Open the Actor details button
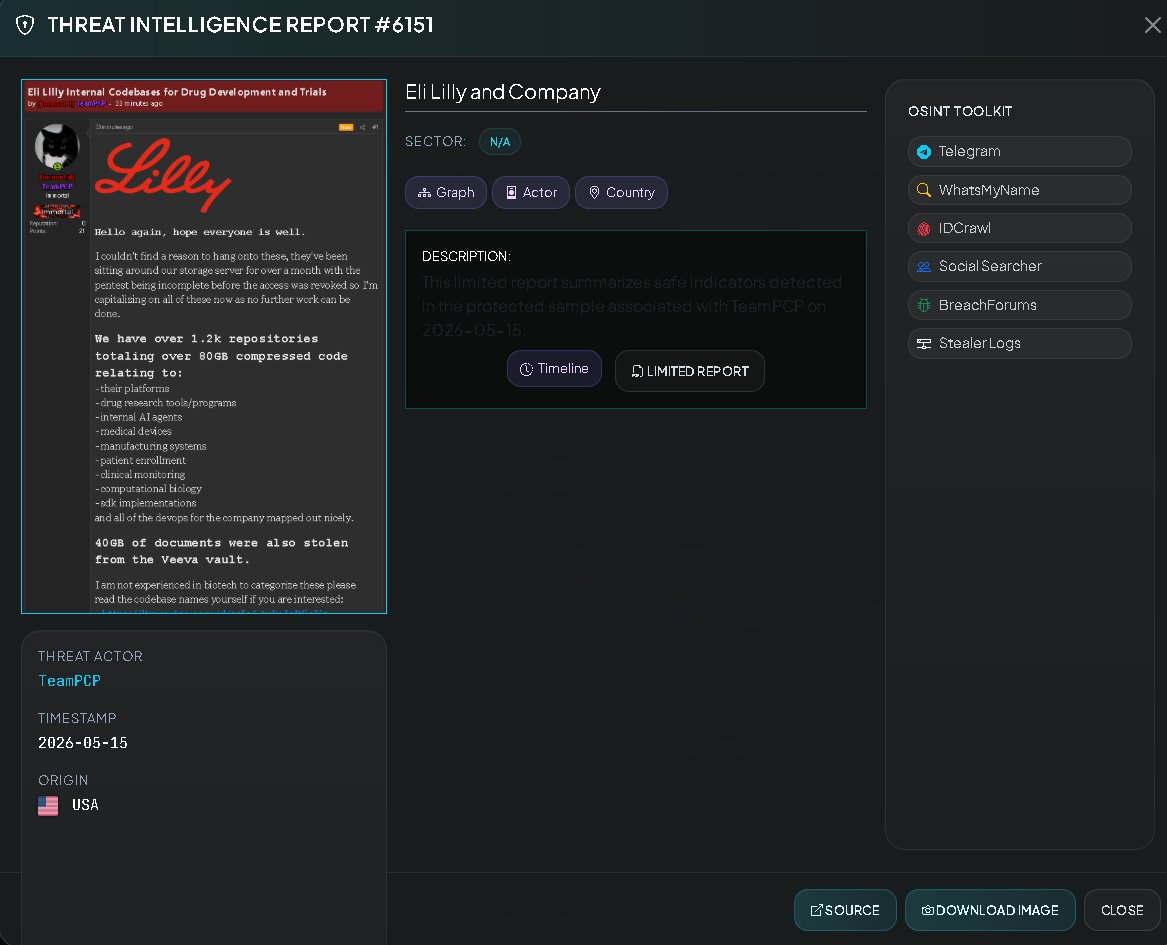1167x945 pixels. pyautogui.click(x=531, y=193)
